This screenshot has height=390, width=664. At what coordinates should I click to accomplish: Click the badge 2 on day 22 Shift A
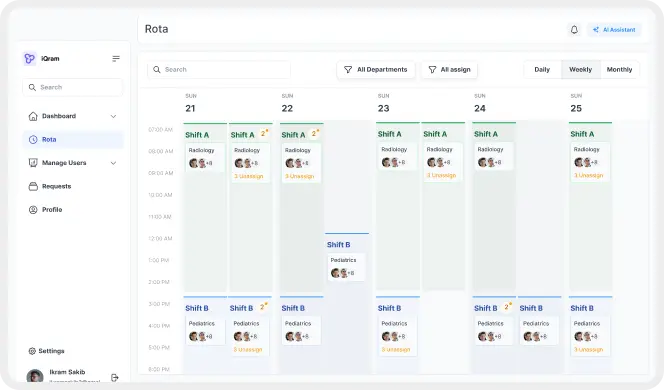pyautogui.click(x=315, y=133)
